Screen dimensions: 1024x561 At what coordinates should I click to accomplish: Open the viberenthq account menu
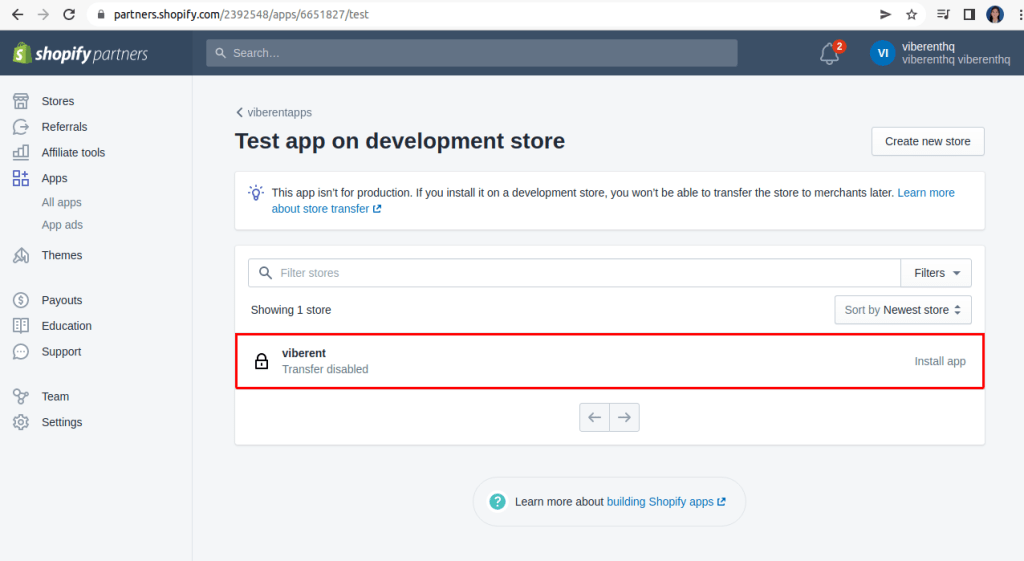point(940,53)
